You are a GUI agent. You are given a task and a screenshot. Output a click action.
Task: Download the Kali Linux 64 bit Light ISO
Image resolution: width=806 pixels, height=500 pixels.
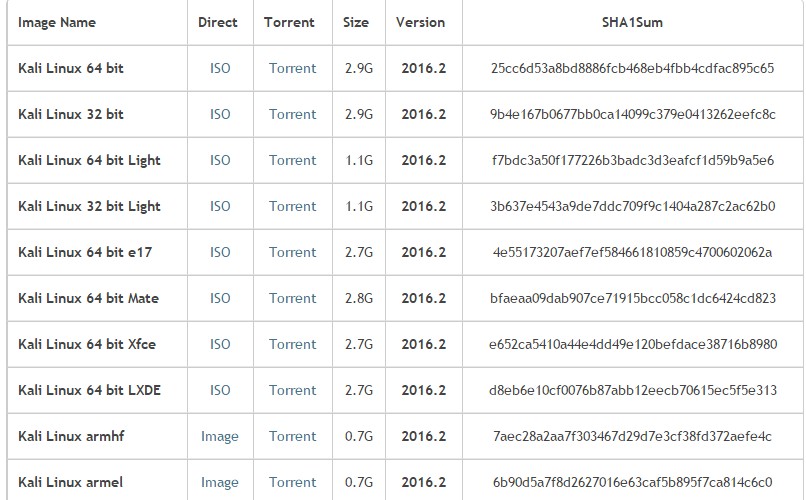[220, 160]
